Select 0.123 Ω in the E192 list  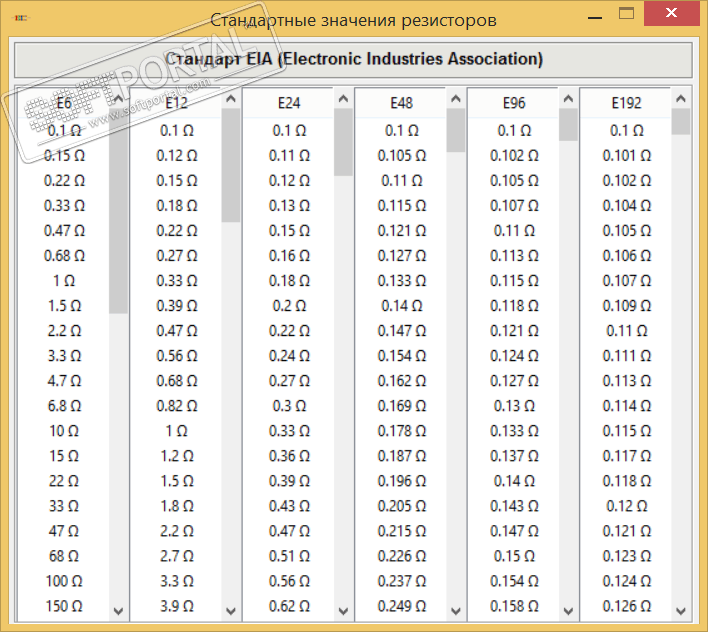626,556
